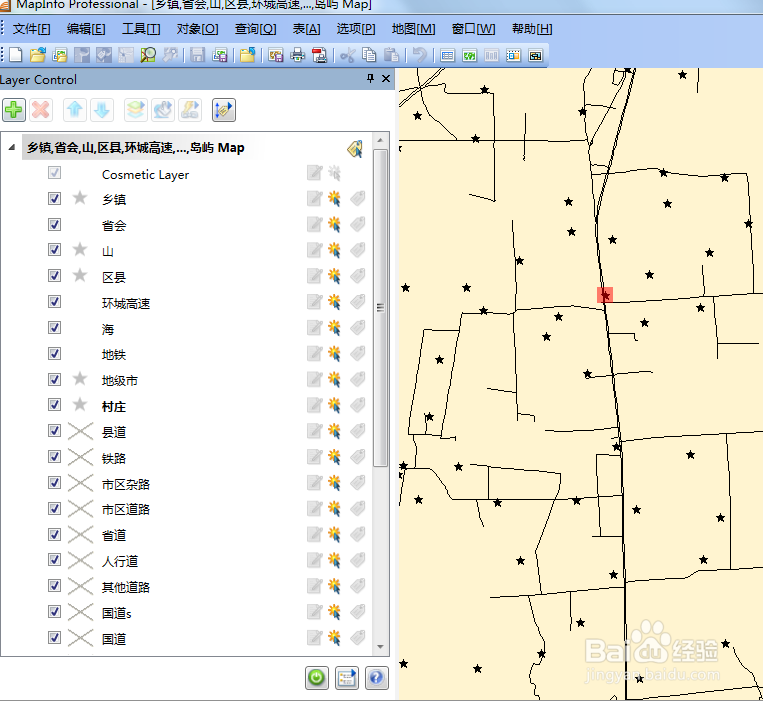Viewport: 763px width, 701px height.
Task: Toggle editable pencil for 乡镇 layer
Action: [x=314, y=198]
